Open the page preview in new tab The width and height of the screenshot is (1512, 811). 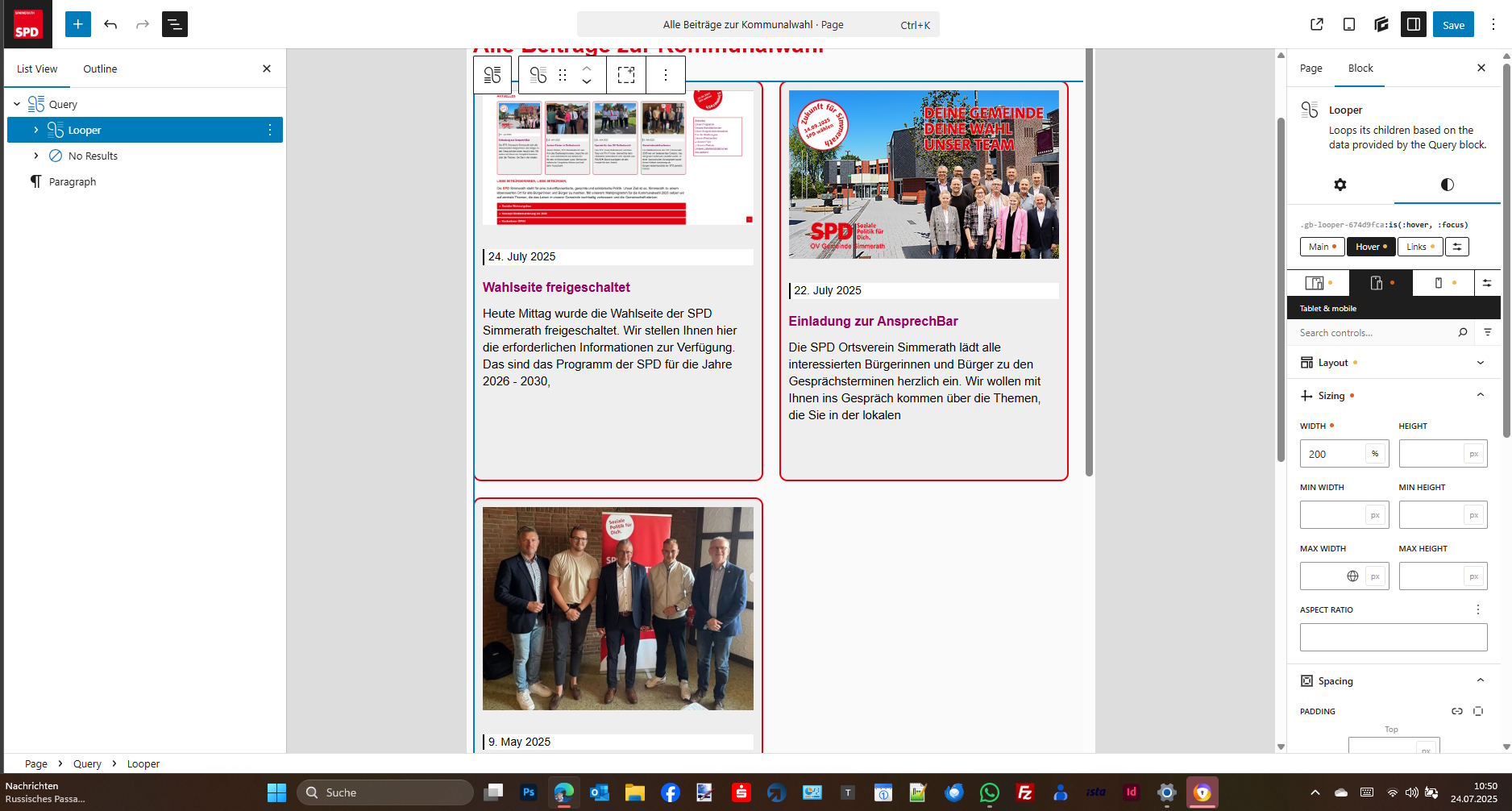tap(1317, 24)
